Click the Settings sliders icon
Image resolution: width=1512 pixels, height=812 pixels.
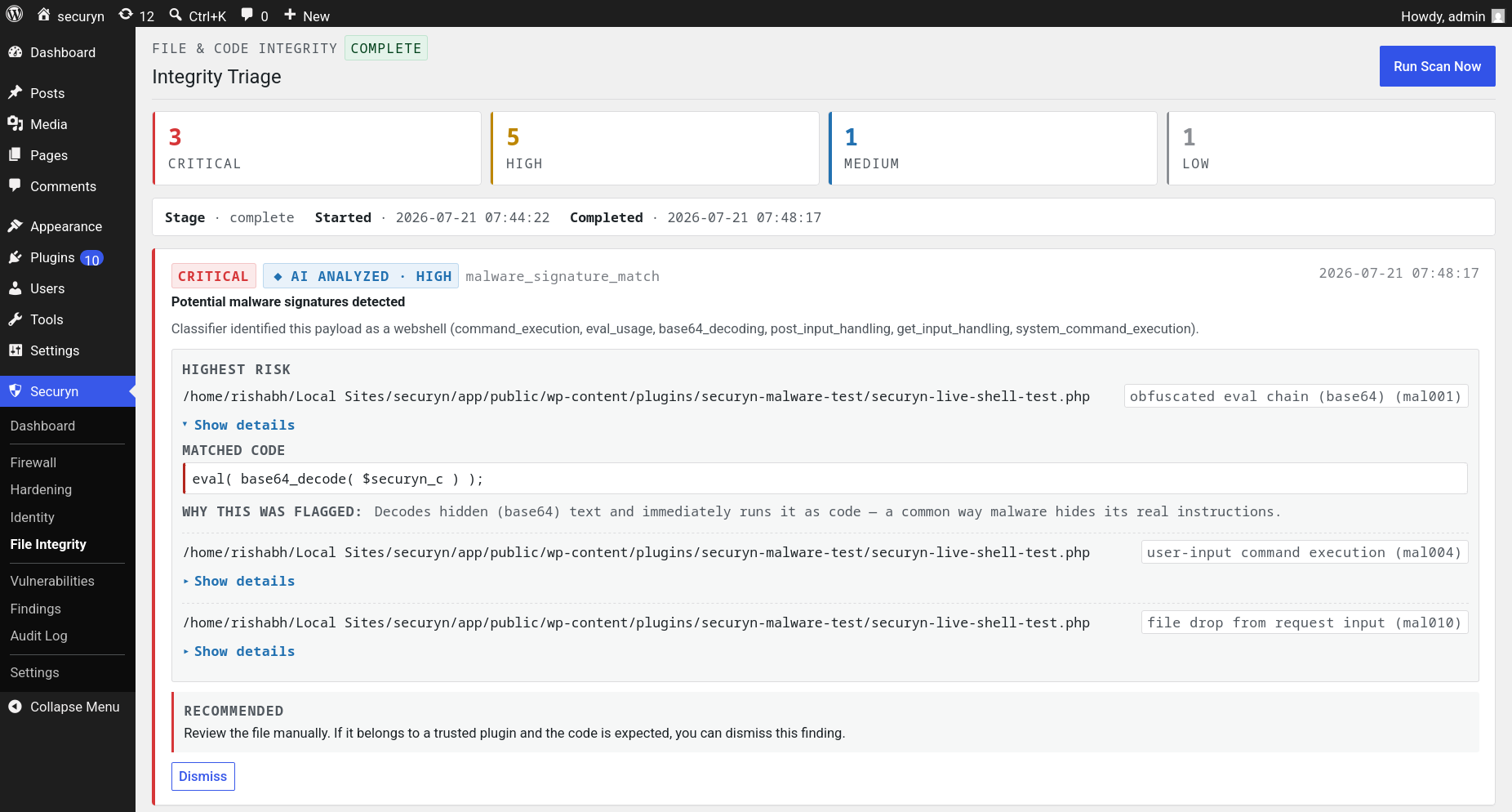(x=16, y=350)
